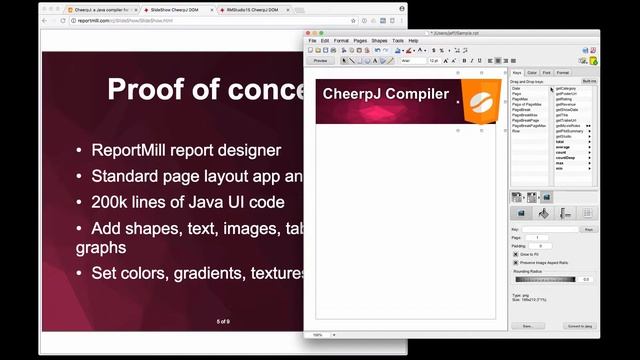Viewport: 640px width, 360px height.
Task: Set text alignment to center
Action: click(x=498, y=61)
